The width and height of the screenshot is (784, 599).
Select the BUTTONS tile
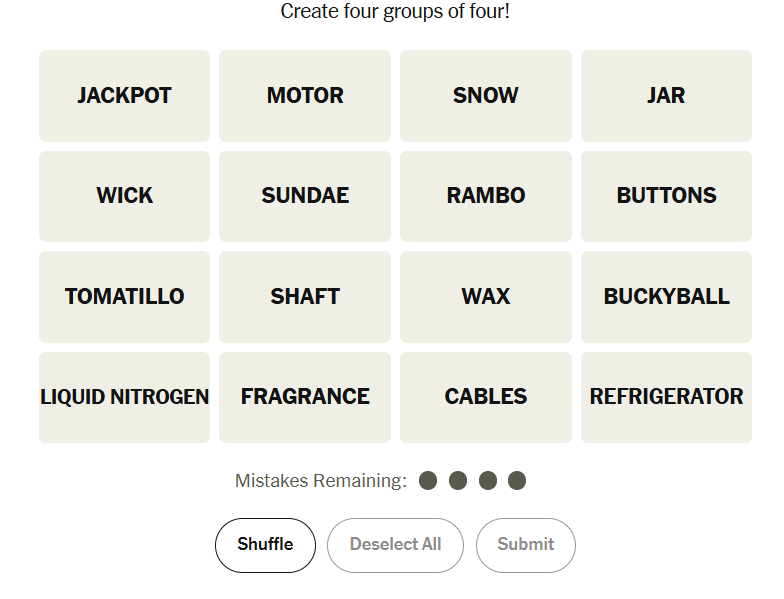tap(666, 196)
